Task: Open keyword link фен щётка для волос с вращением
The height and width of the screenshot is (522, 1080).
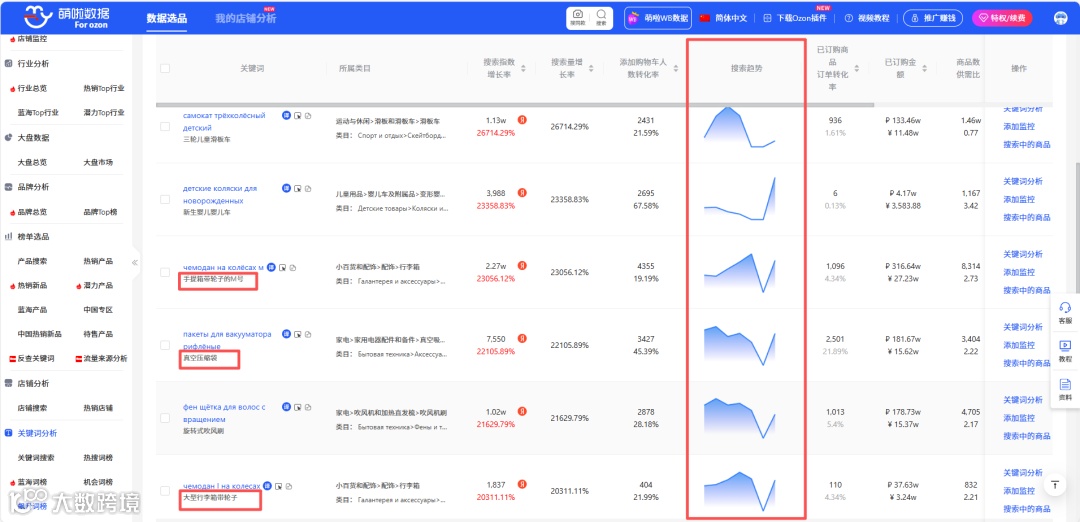Action: pyautogui.click(x=224, y=413)
